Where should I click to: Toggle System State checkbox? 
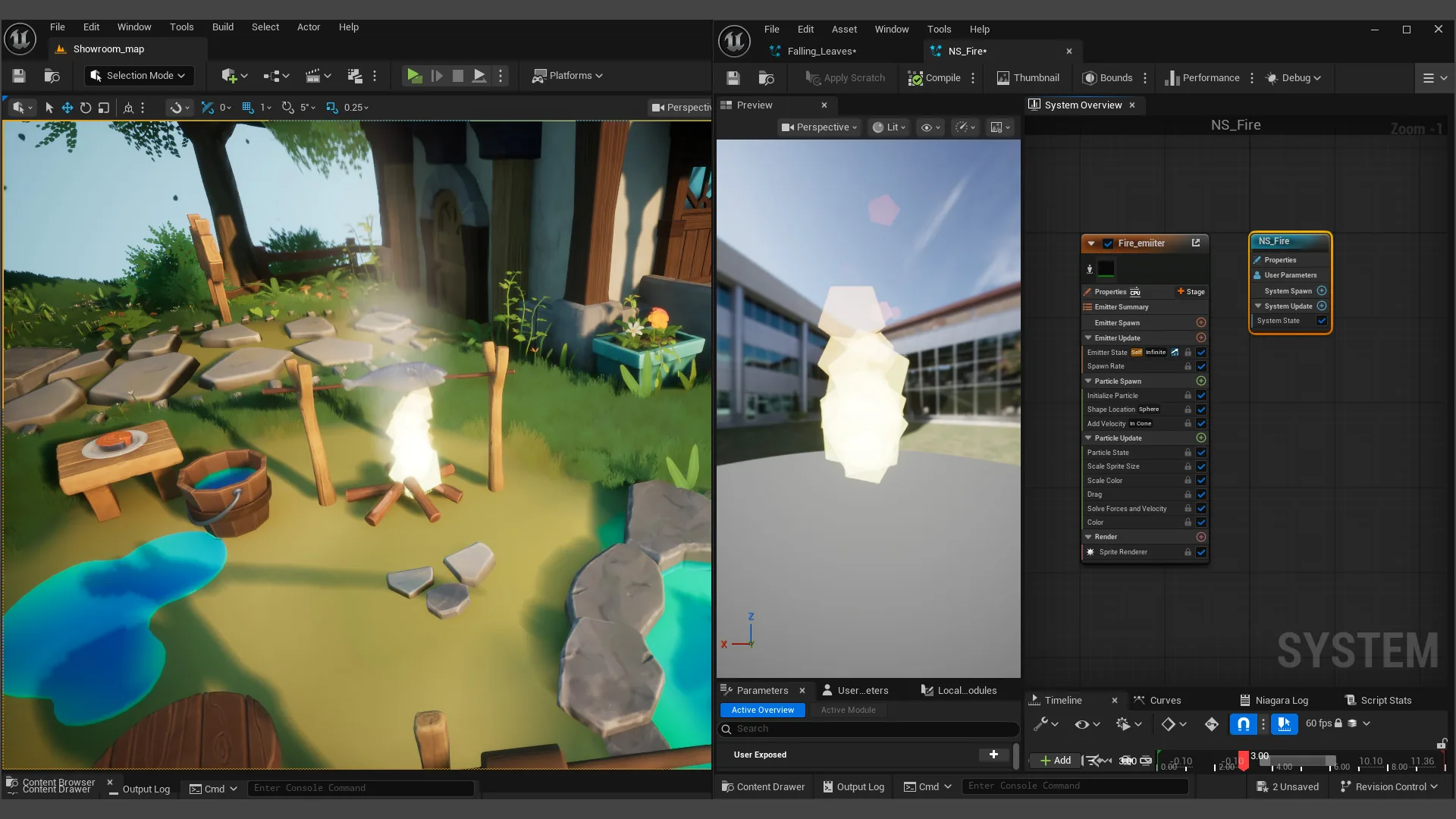click(x=1322, y=321)
